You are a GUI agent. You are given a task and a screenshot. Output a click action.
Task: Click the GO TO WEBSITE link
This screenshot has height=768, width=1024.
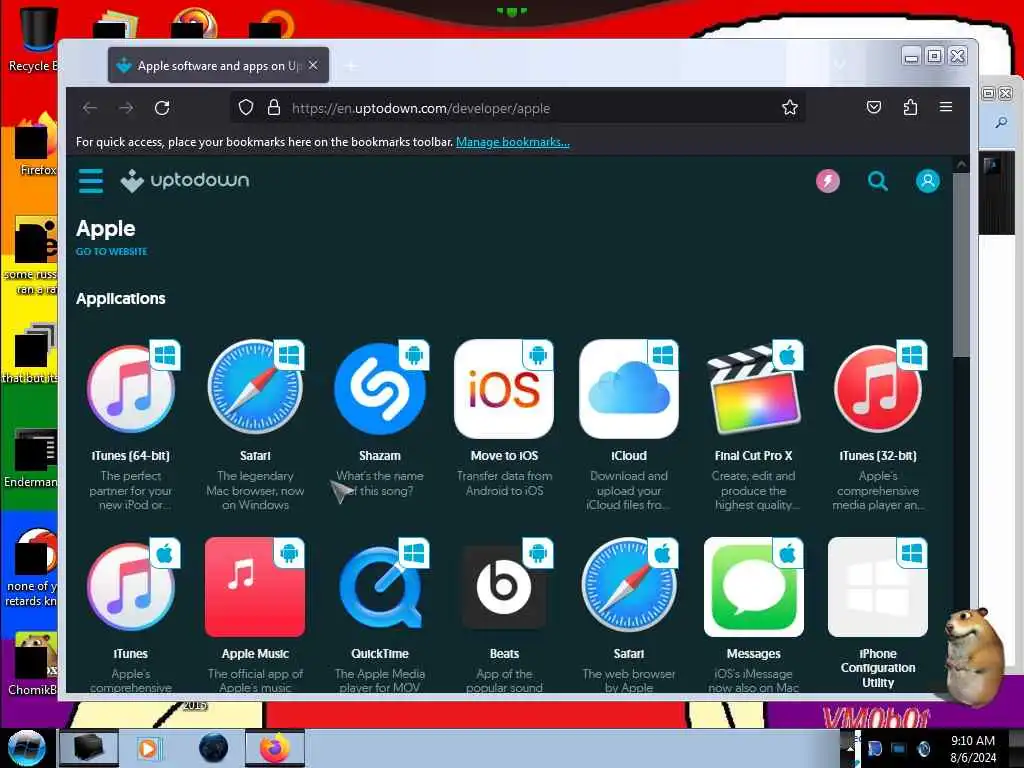(x=112, y=251)
